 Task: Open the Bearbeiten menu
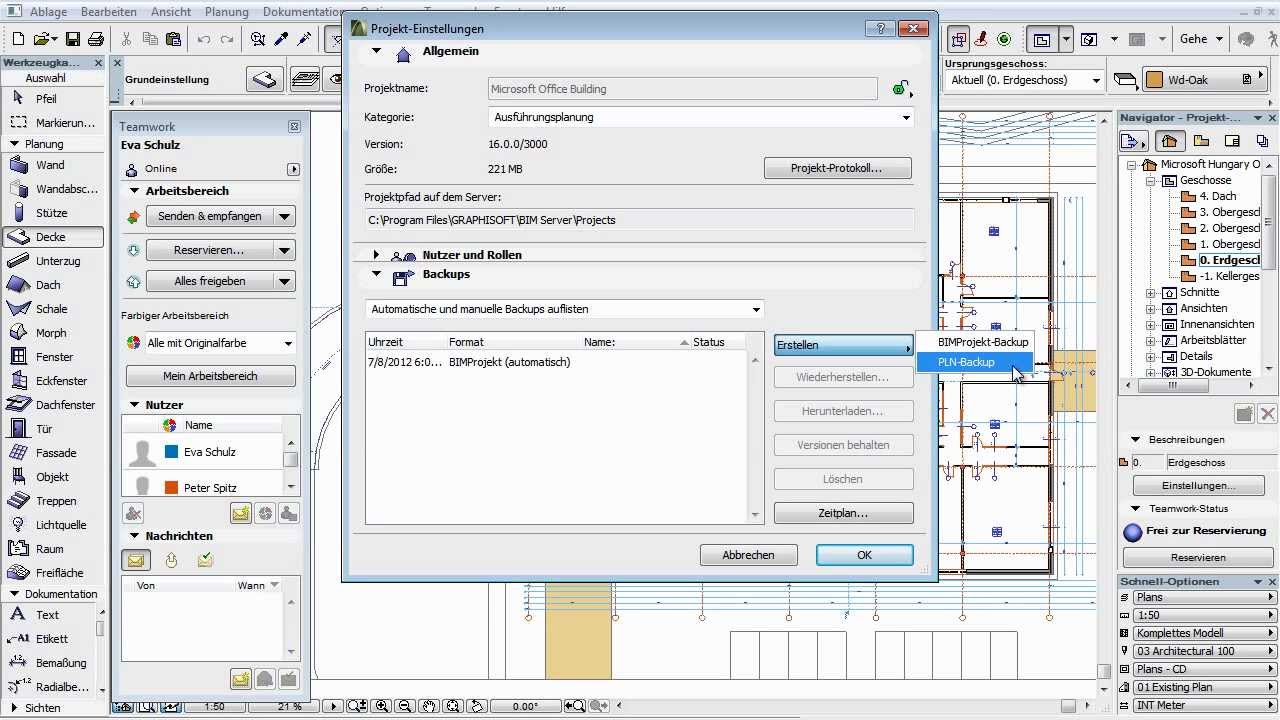click(x=109, y=12)
